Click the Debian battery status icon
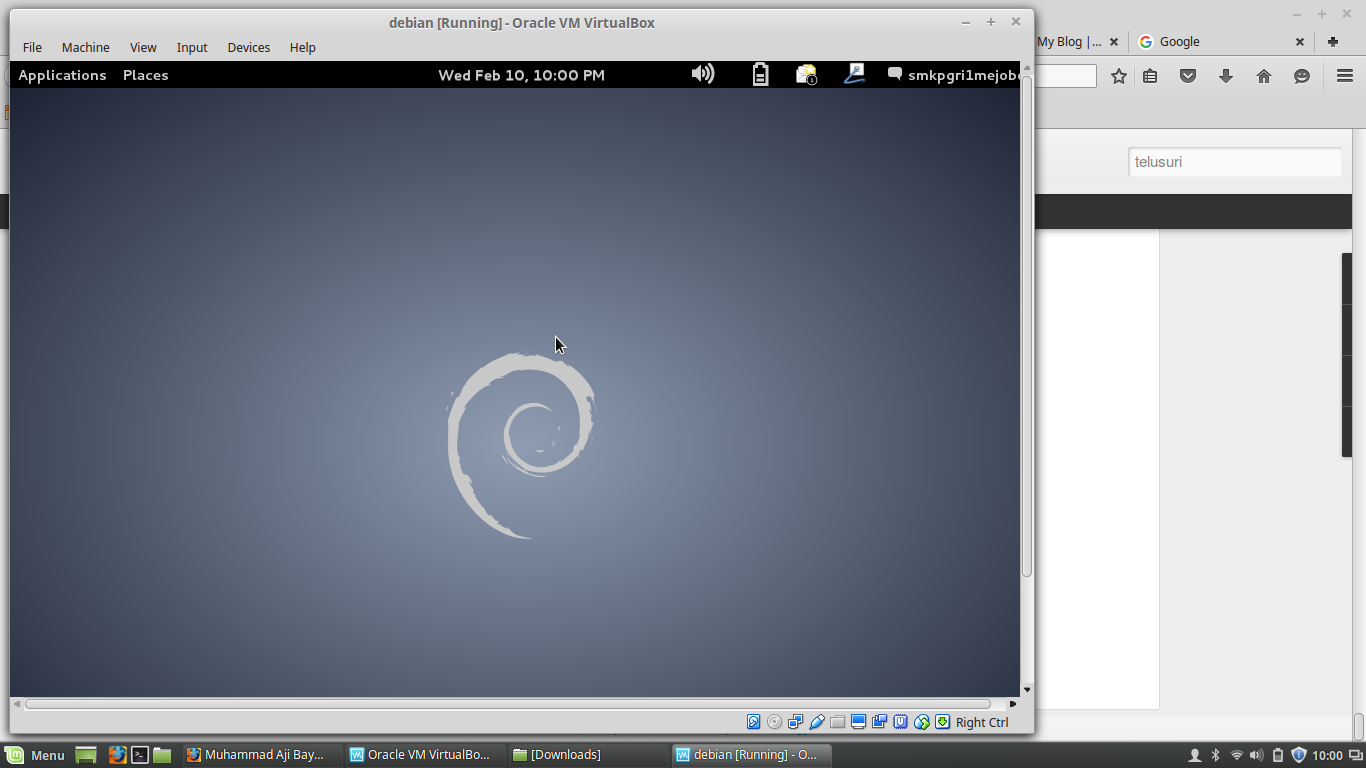 coord(760,74)
